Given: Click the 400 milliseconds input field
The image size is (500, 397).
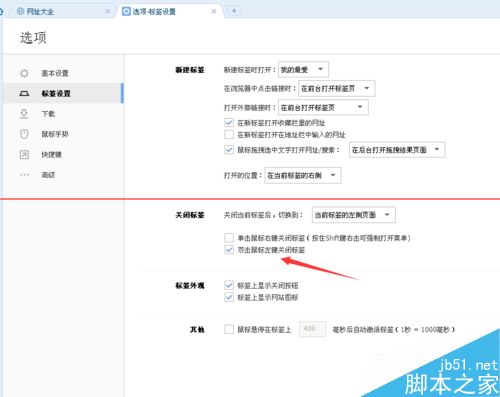Looking at the screenshot, I should (312, 329).
